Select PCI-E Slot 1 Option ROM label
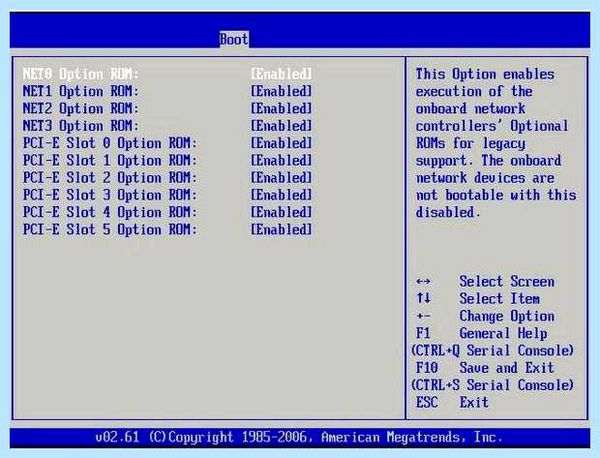 pyautogui.click(x=110, y=160)
